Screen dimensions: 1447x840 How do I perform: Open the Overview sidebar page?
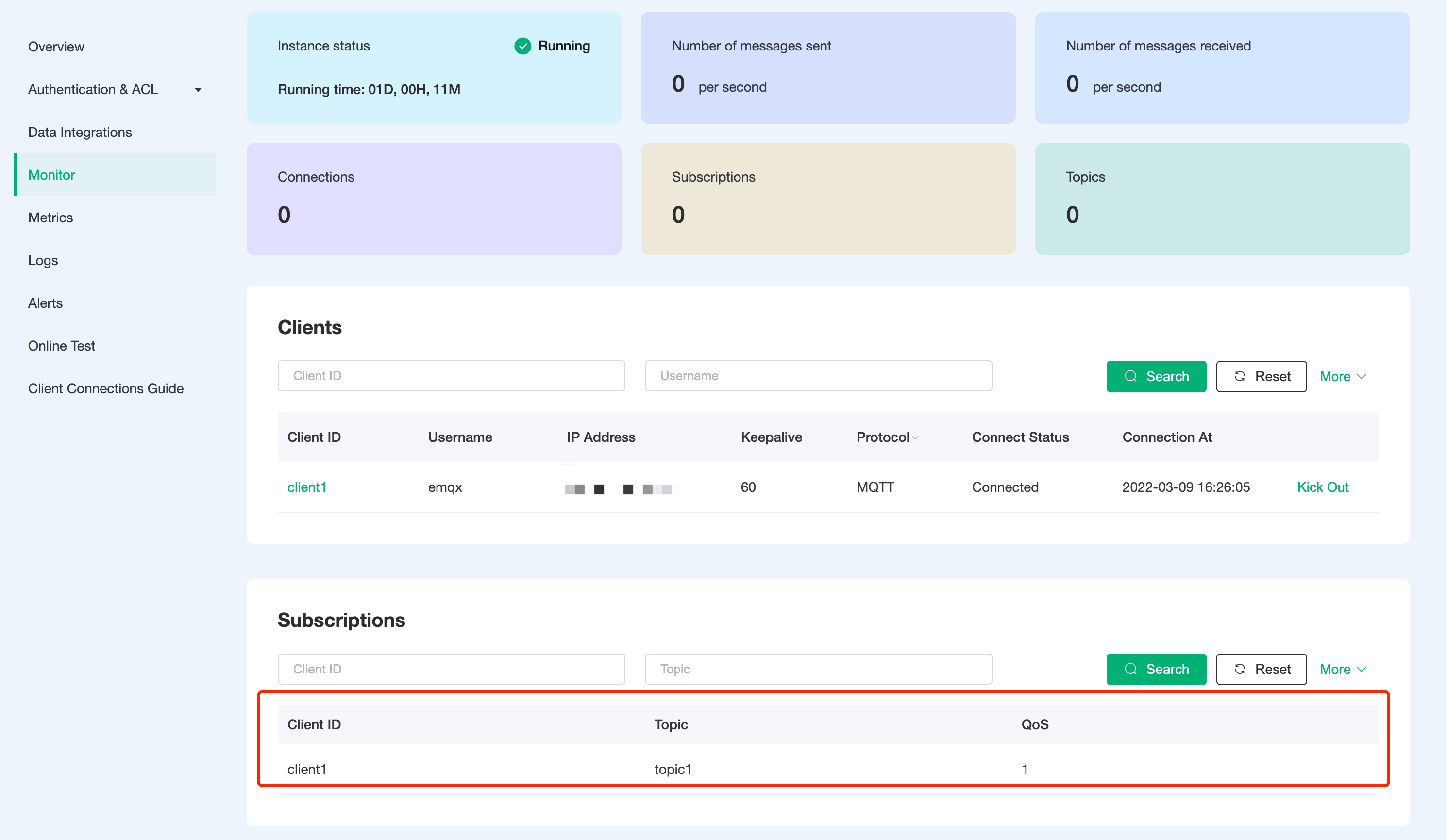click(56, 47)
